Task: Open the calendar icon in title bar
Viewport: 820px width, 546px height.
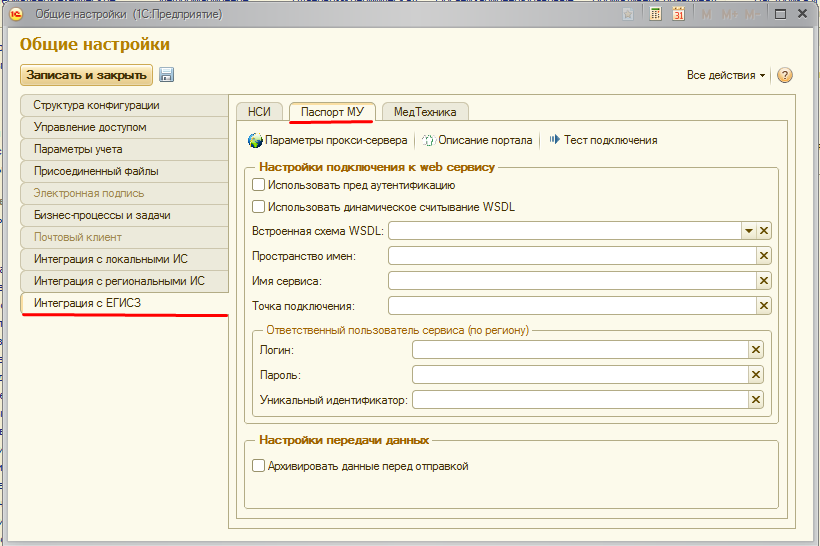Action: (679, 15)
